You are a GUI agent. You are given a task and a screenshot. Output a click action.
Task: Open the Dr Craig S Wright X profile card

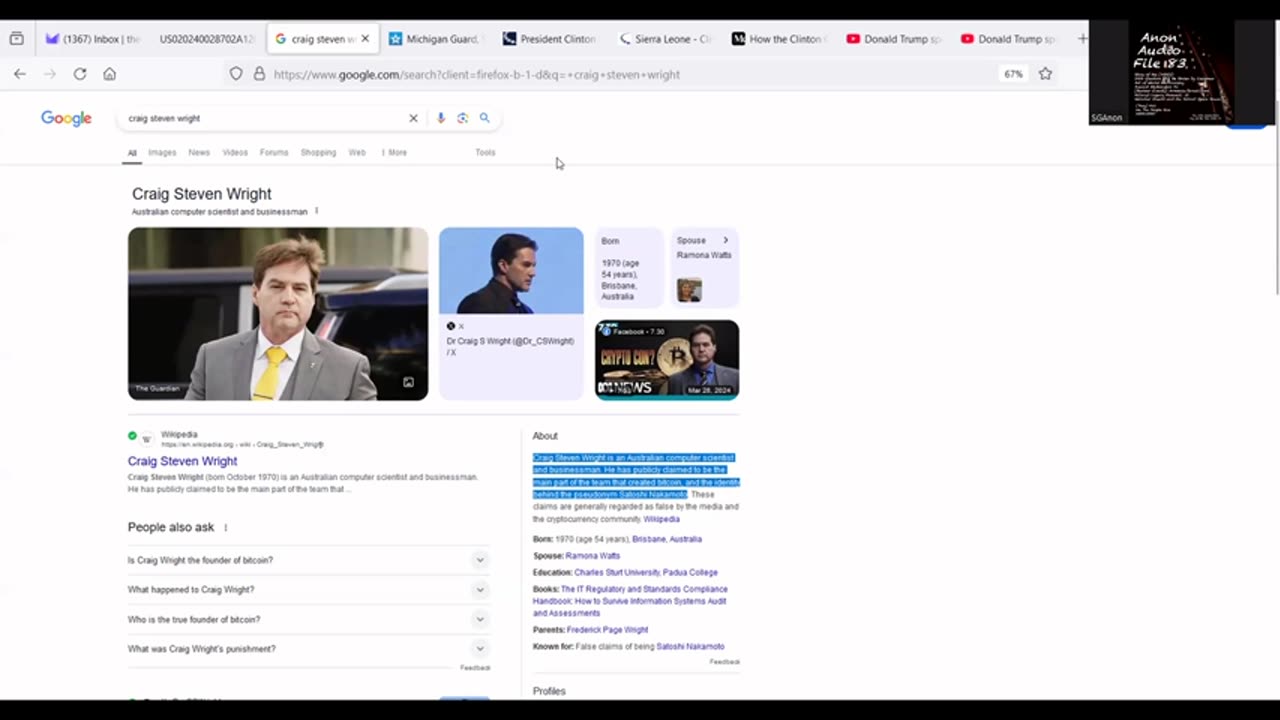point(511,314)
